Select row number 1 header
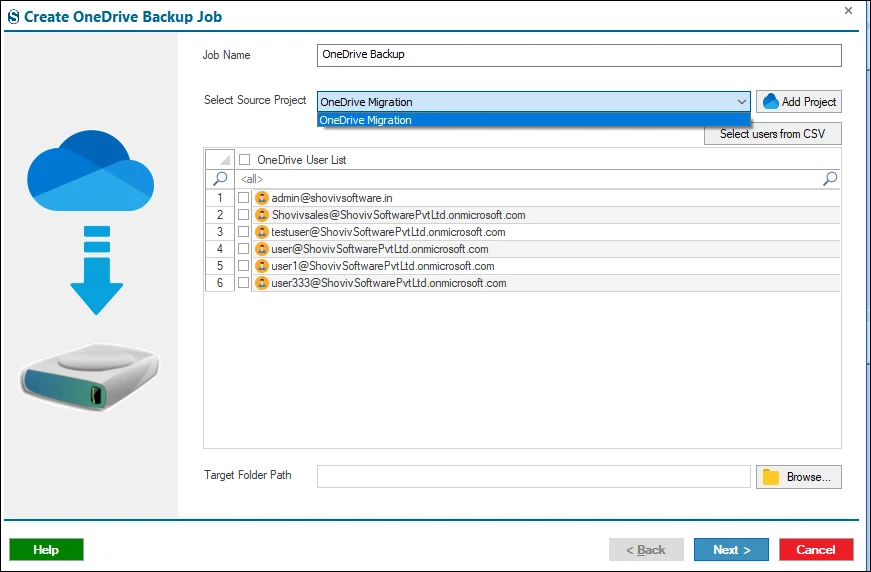 coord(220,198)
